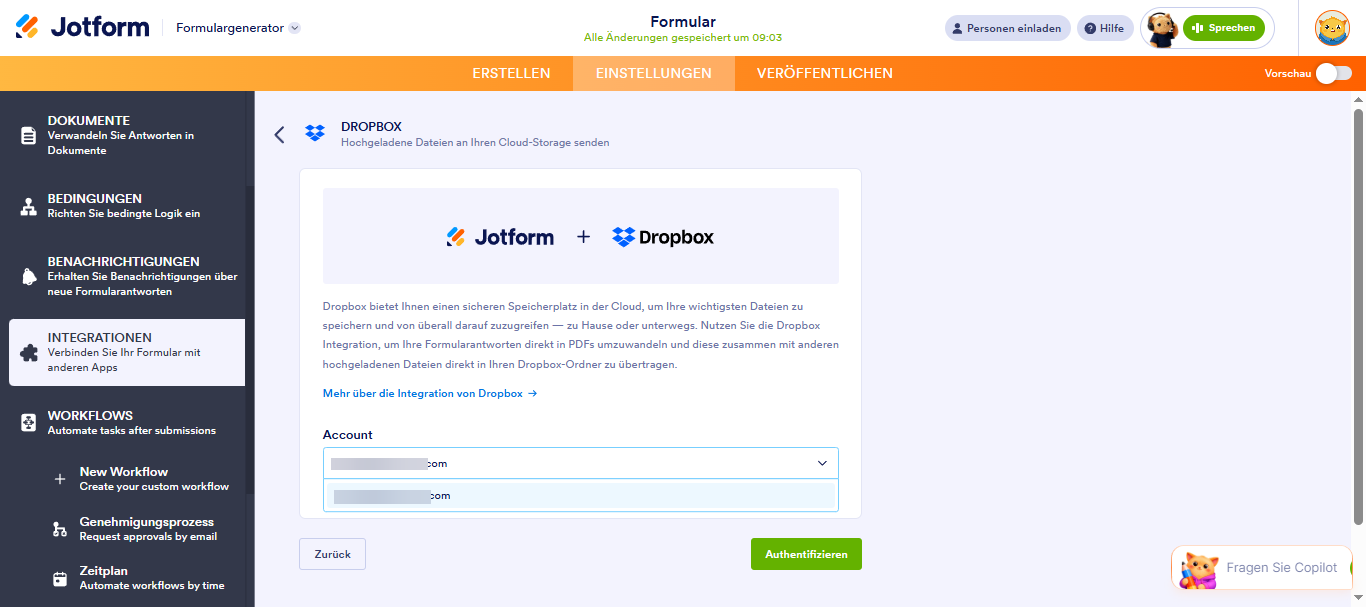Select the email account option in list
This screenshot has width=1366, height=607.
point(580,496)
